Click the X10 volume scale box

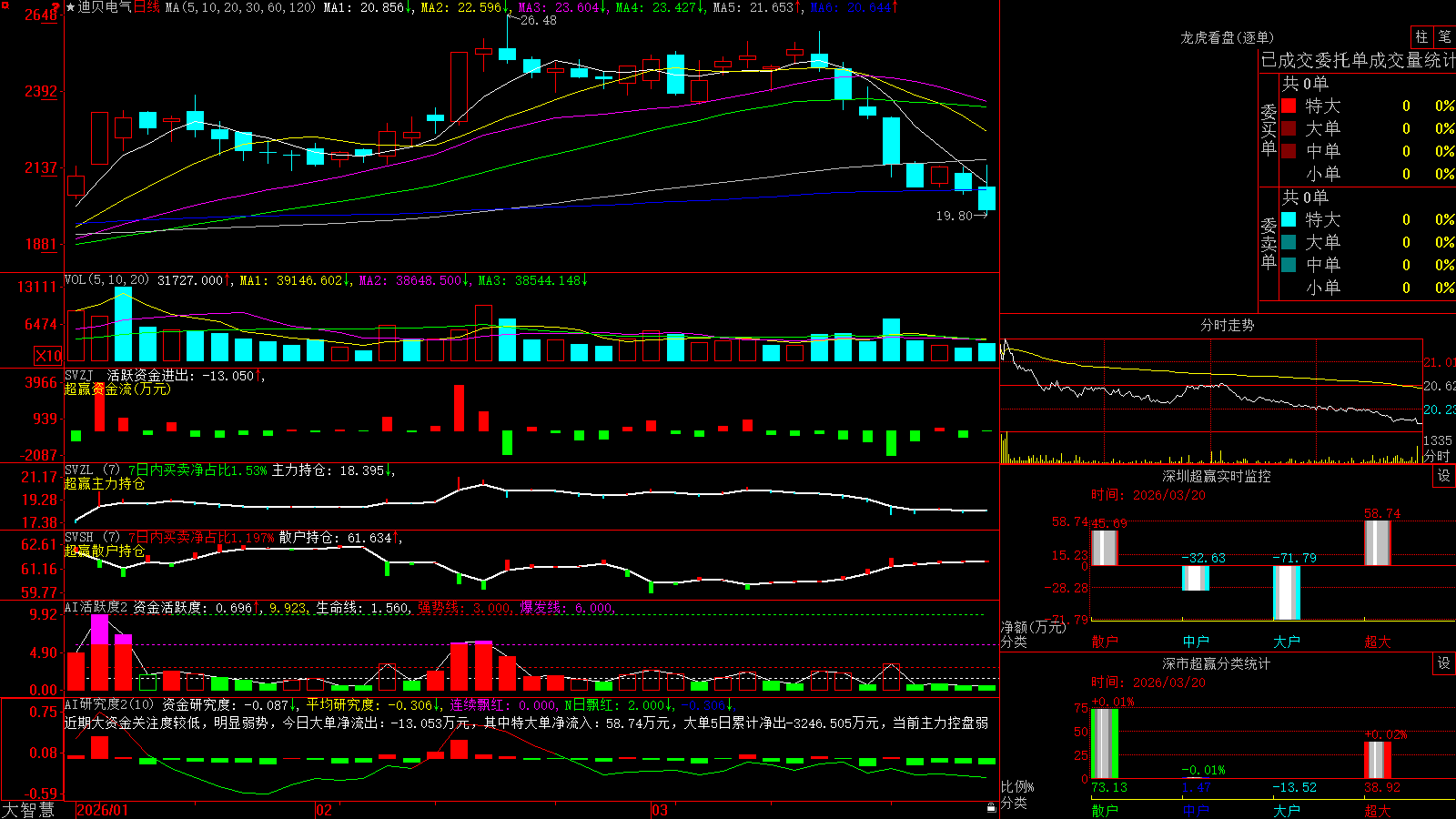48,356
